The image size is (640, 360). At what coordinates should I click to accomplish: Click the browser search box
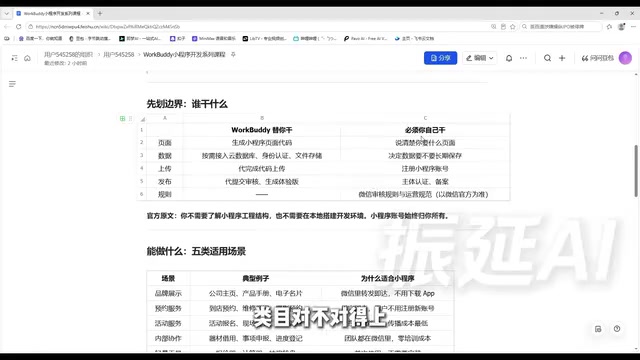561,27
